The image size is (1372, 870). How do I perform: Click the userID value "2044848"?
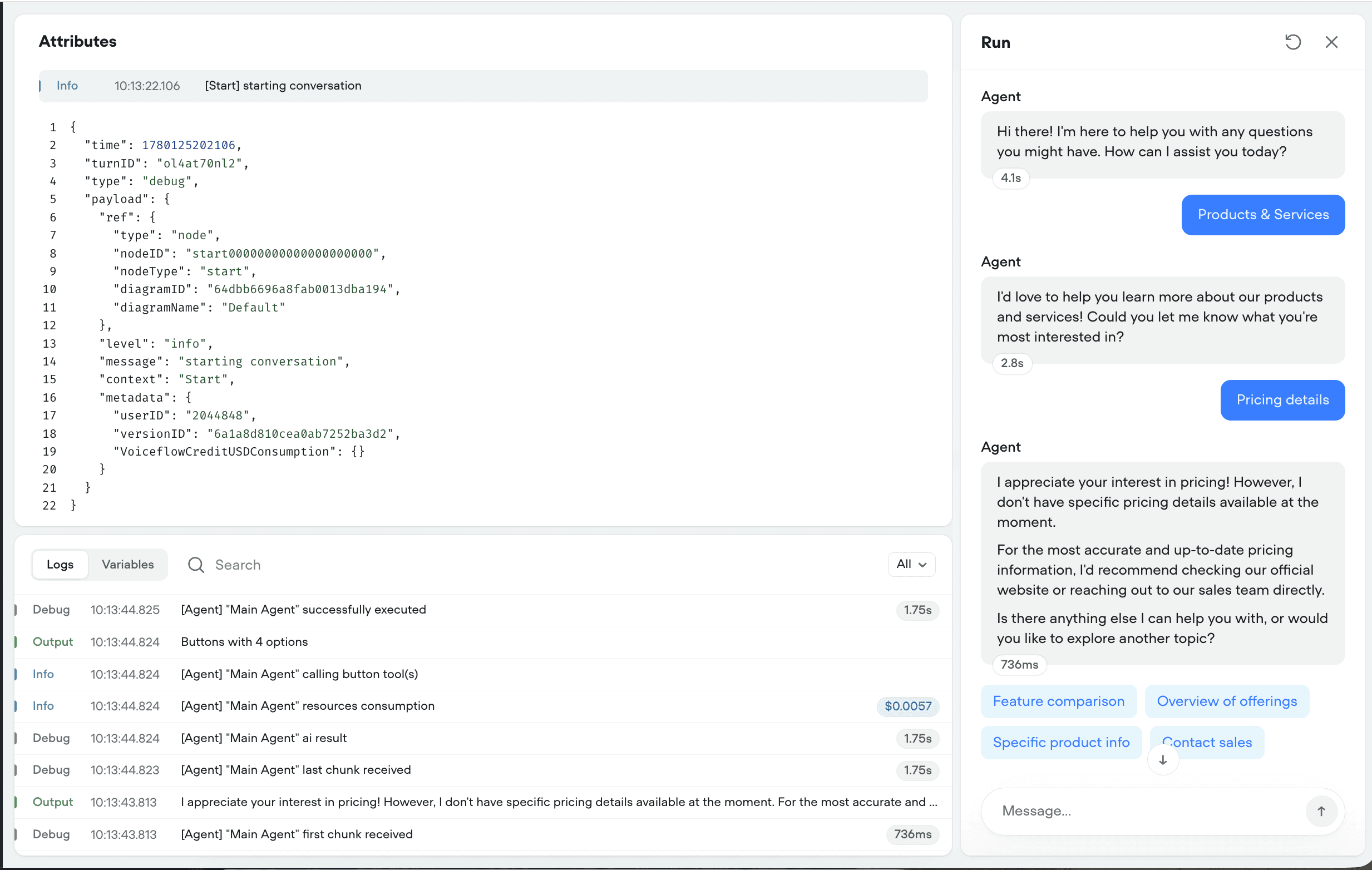point(217,416)
